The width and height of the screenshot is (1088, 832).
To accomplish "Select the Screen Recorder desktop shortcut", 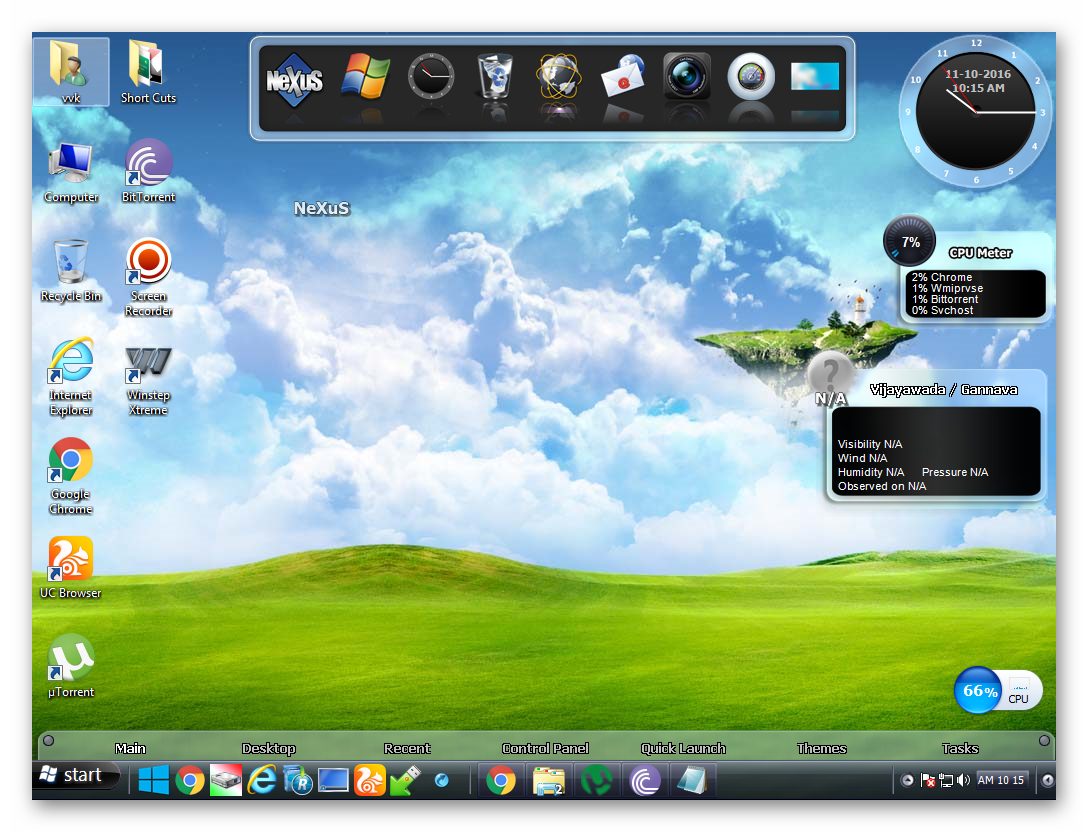I will point(148,278).
